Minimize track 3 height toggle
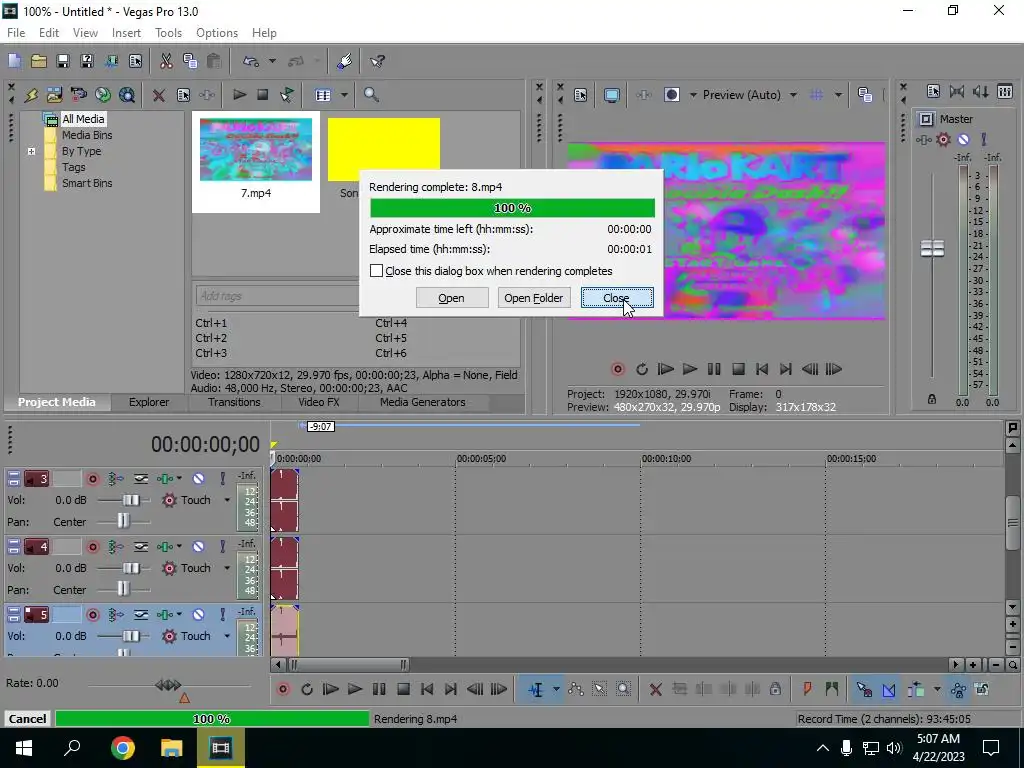The width and height of the screenshot is (1024, 768). pos(14,479)
